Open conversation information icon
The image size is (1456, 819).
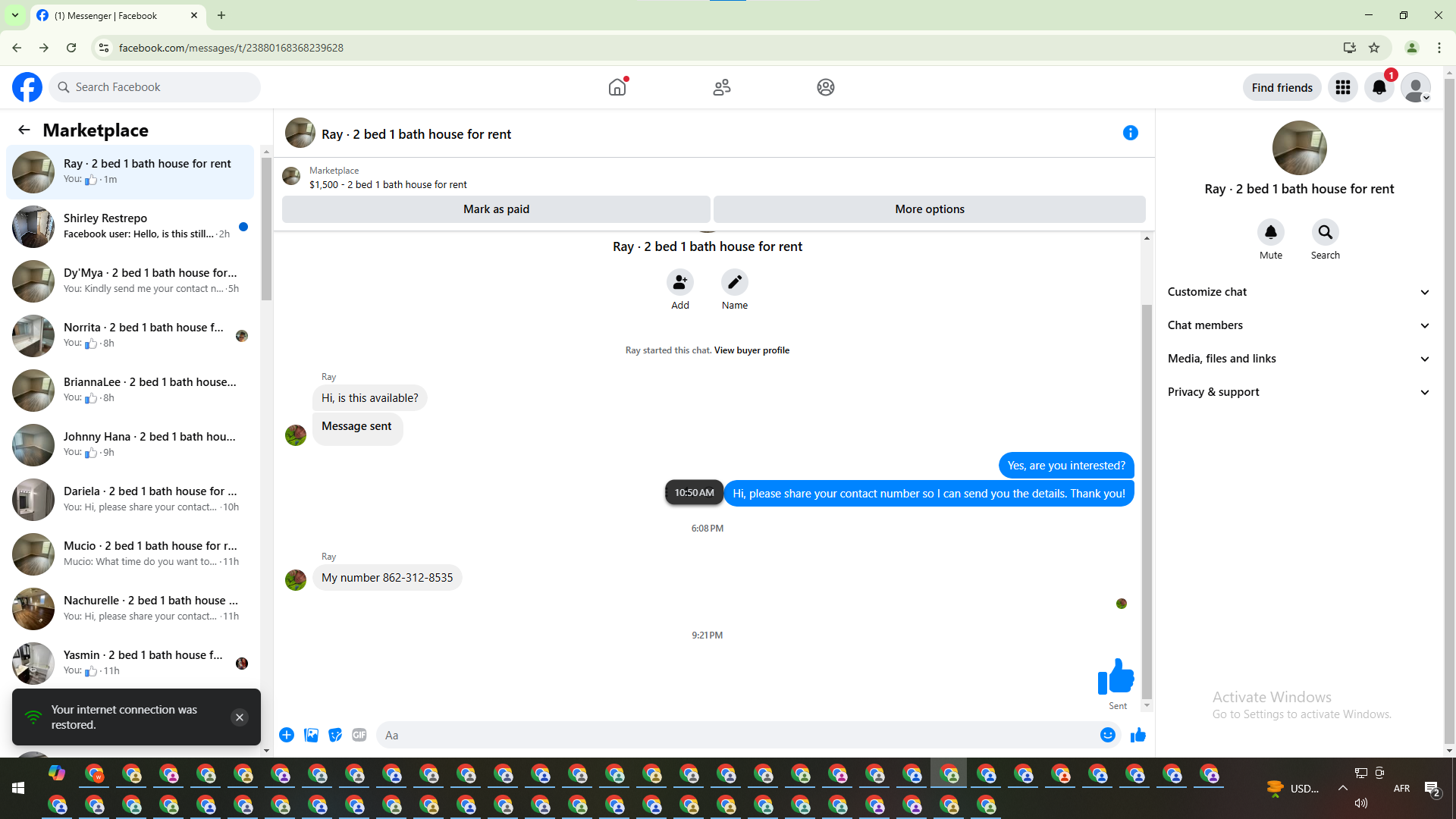1131,133
